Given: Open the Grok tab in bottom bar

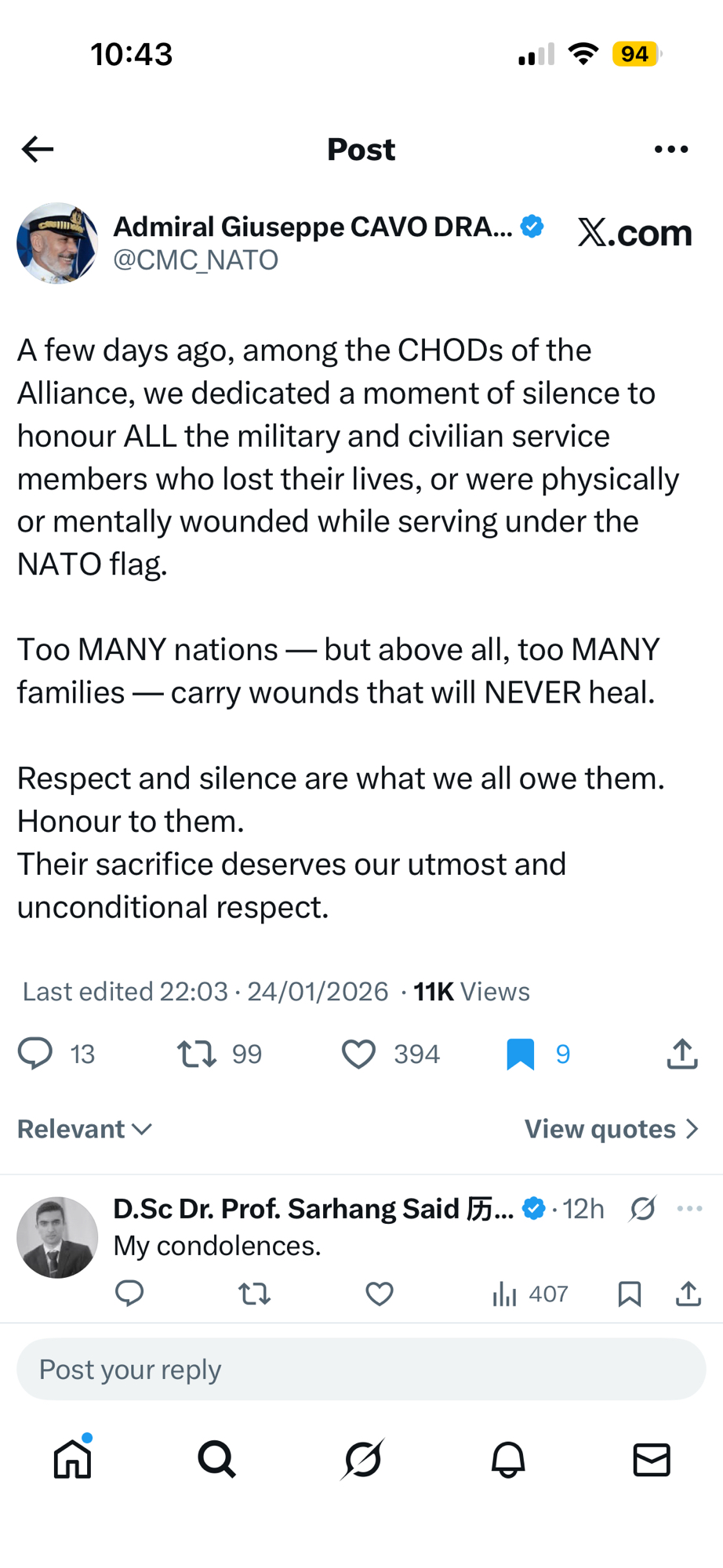Looking at the screenshot, I should (362, 1459).
